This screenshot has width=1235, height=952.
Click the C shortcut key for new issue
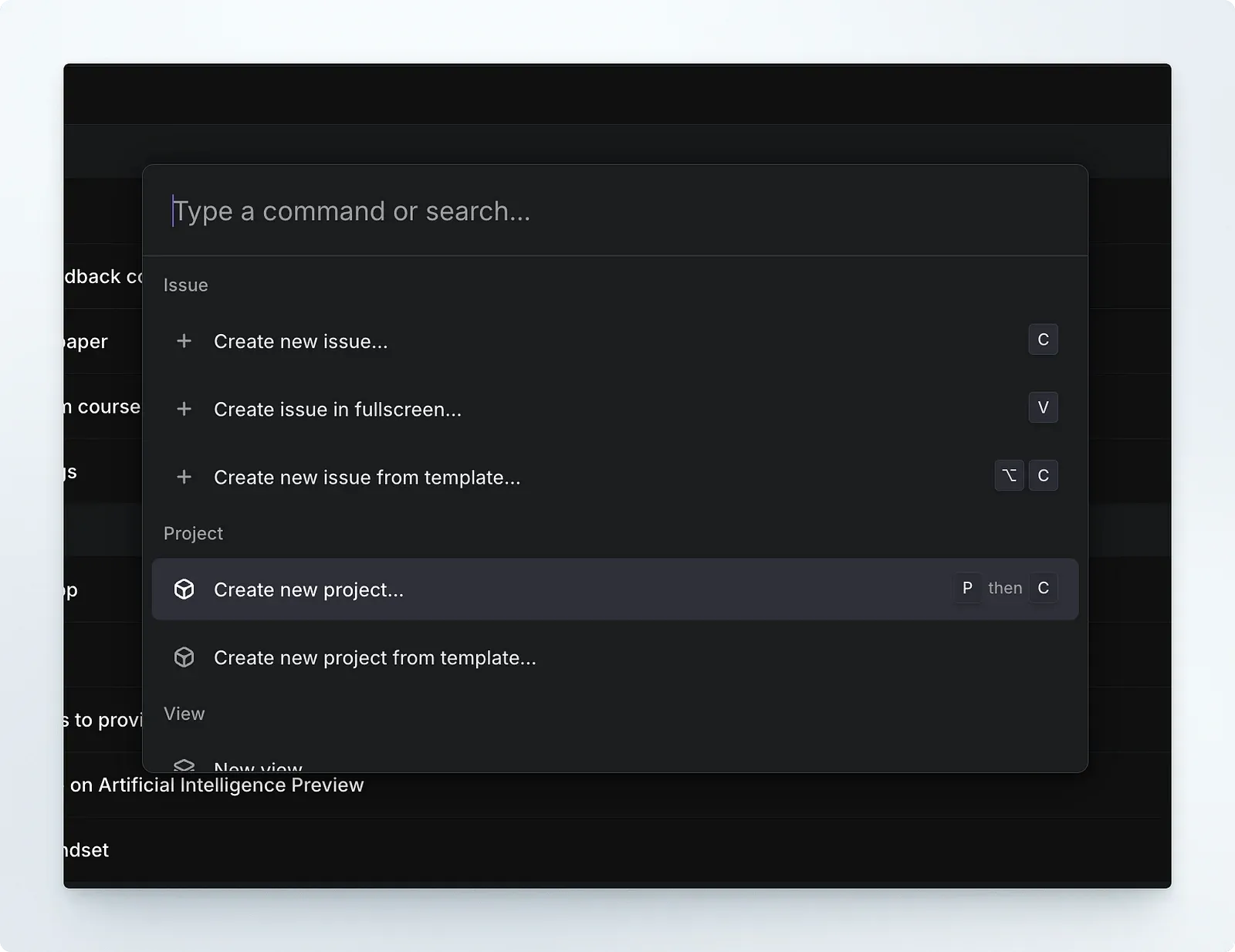[1043, 339]
